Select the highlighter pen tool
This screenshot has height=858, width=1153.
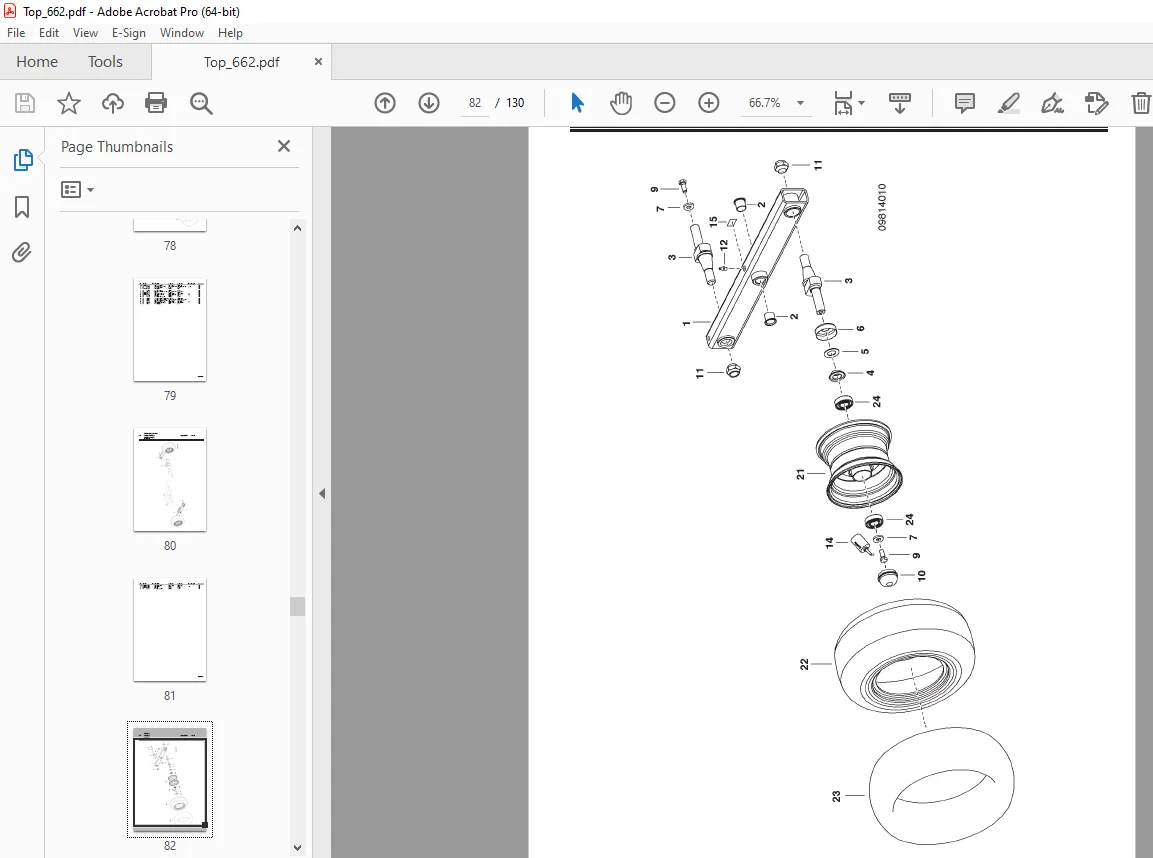(1009, 103)
